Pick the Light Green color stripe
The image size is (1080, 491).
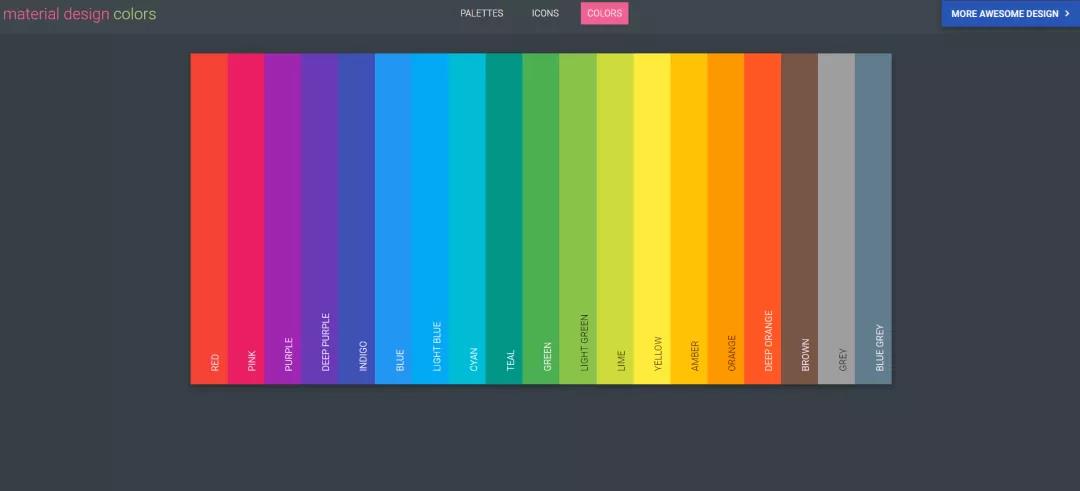(x=578, y=218)
